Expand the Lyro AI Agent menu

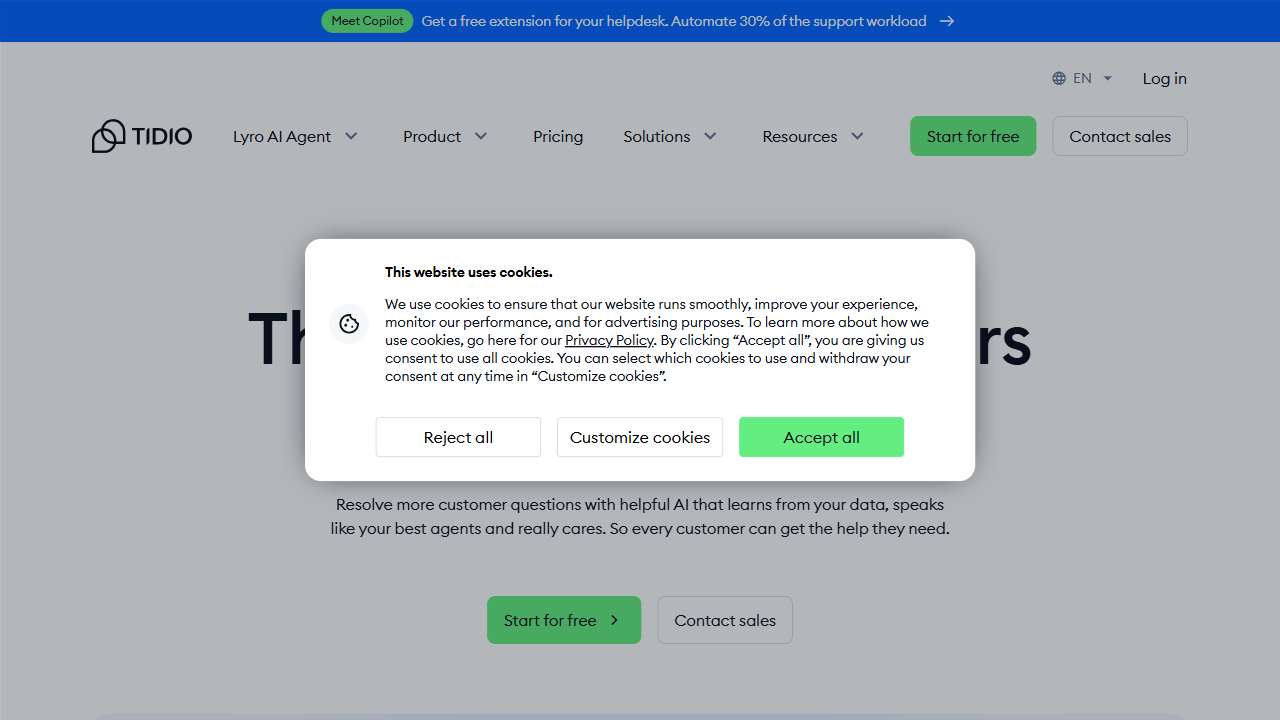(295, 136)
